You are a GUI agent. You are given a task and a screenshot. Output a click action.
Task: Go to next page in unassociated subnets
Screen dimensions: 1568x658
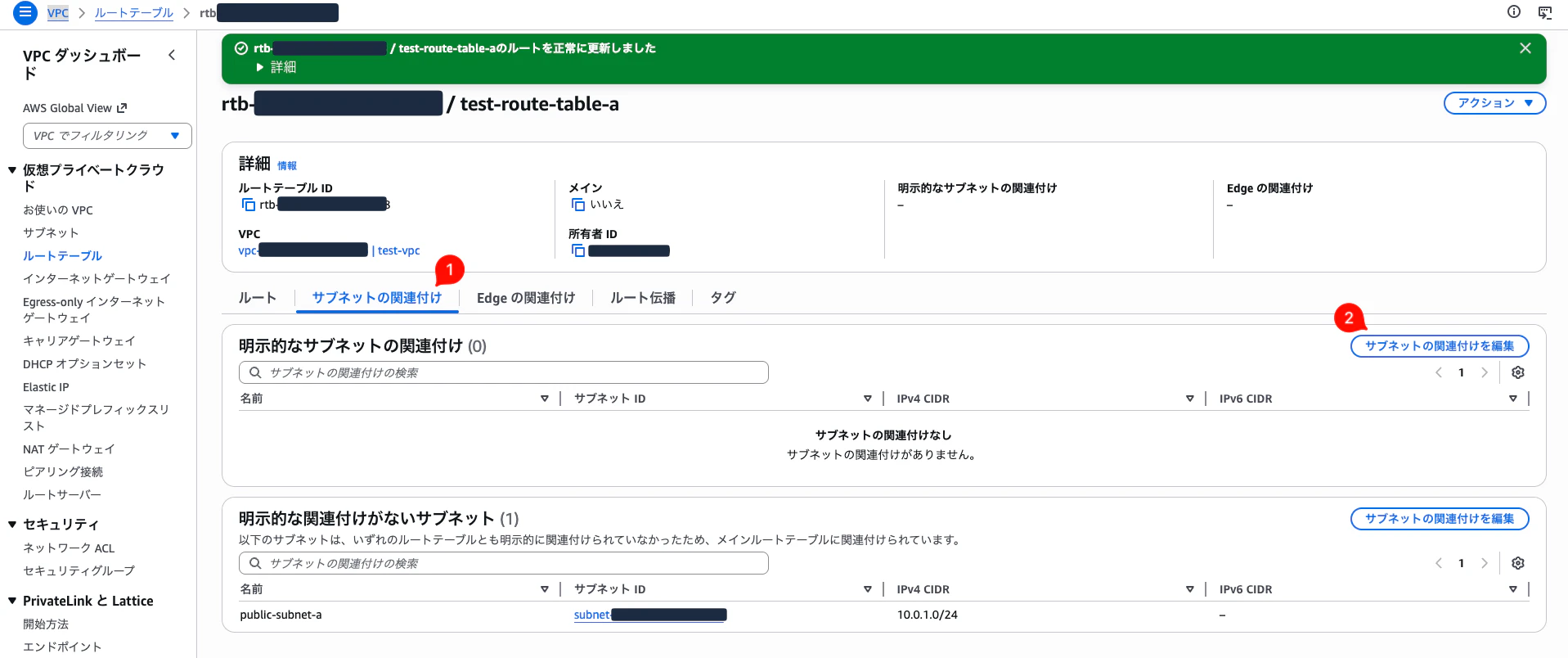click(1484, 563)
